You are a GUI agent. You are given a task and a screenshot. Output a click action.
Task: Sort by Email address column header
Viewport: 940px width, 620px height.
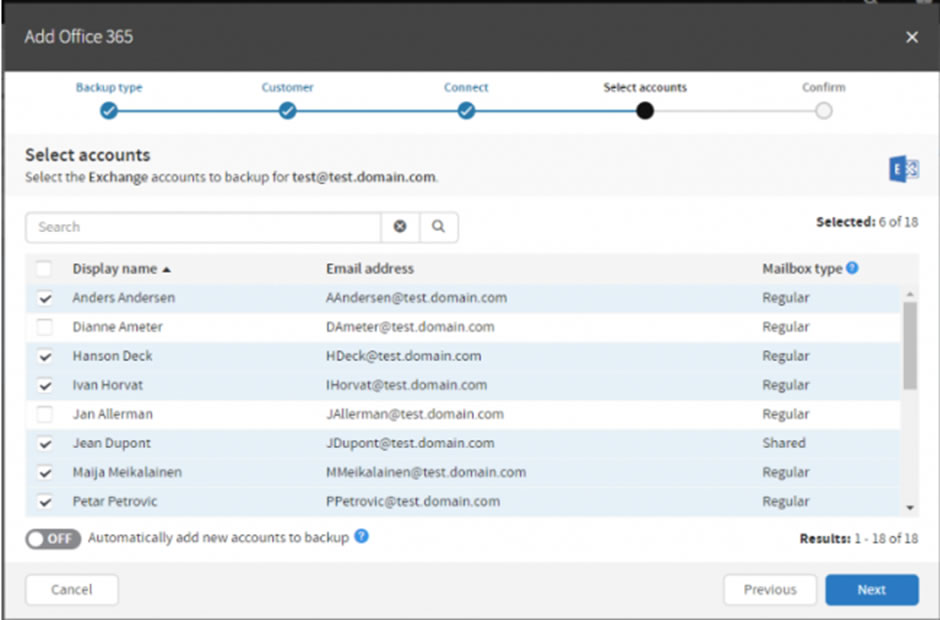[x=370, y=269]
